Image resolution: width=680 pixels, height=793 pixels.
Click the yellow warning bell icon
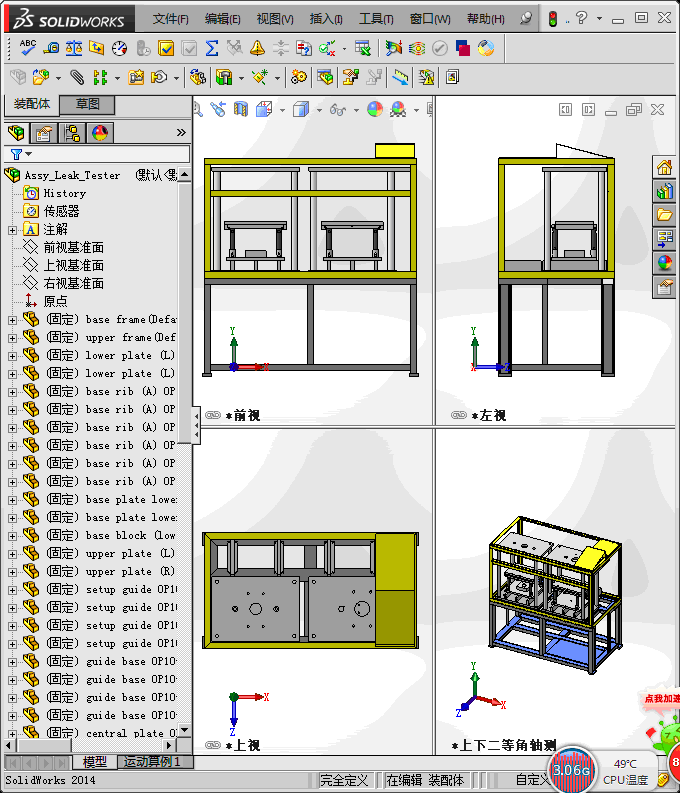257,48
